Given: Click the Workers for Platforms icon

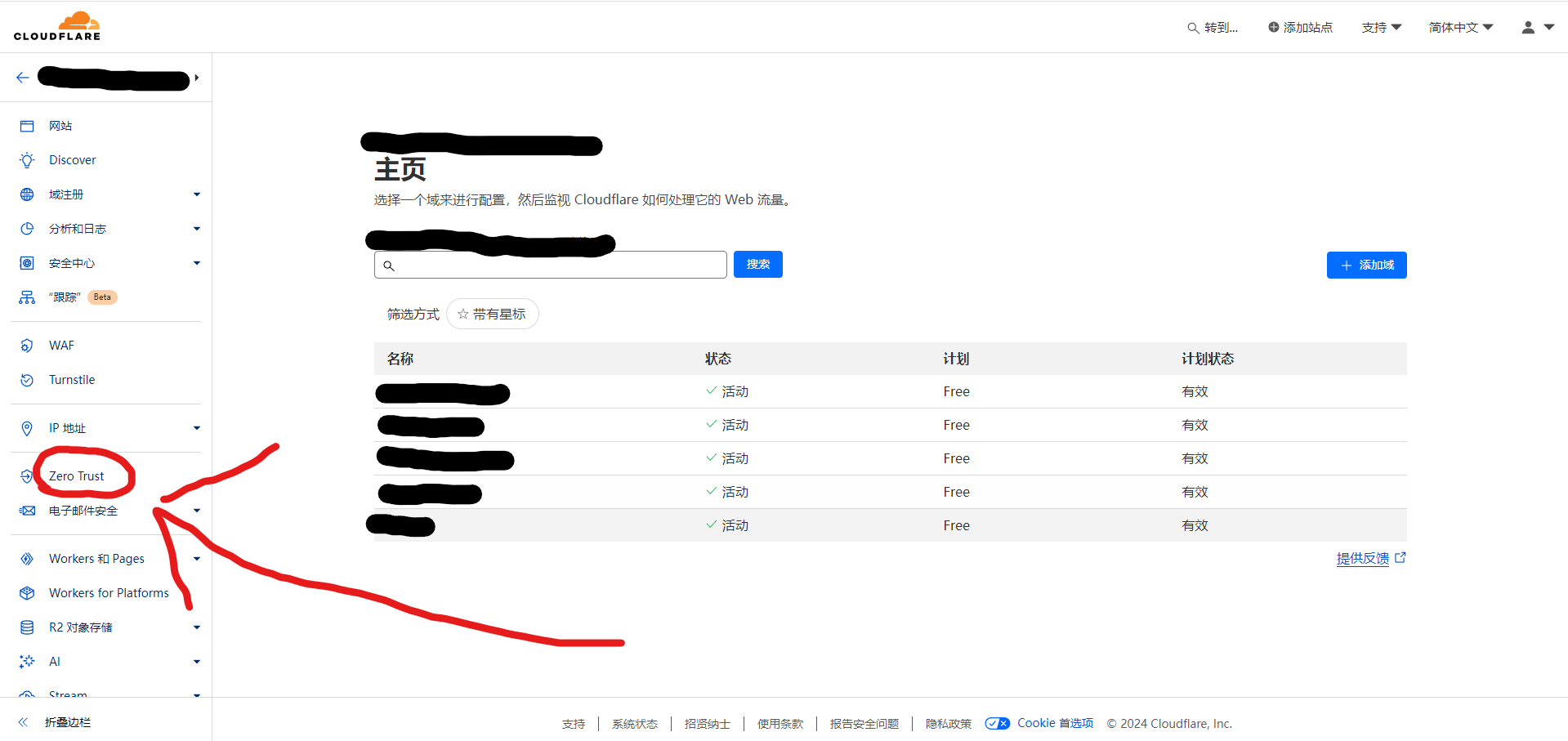Looking at the screenshot, I should [x=27, y=593].
